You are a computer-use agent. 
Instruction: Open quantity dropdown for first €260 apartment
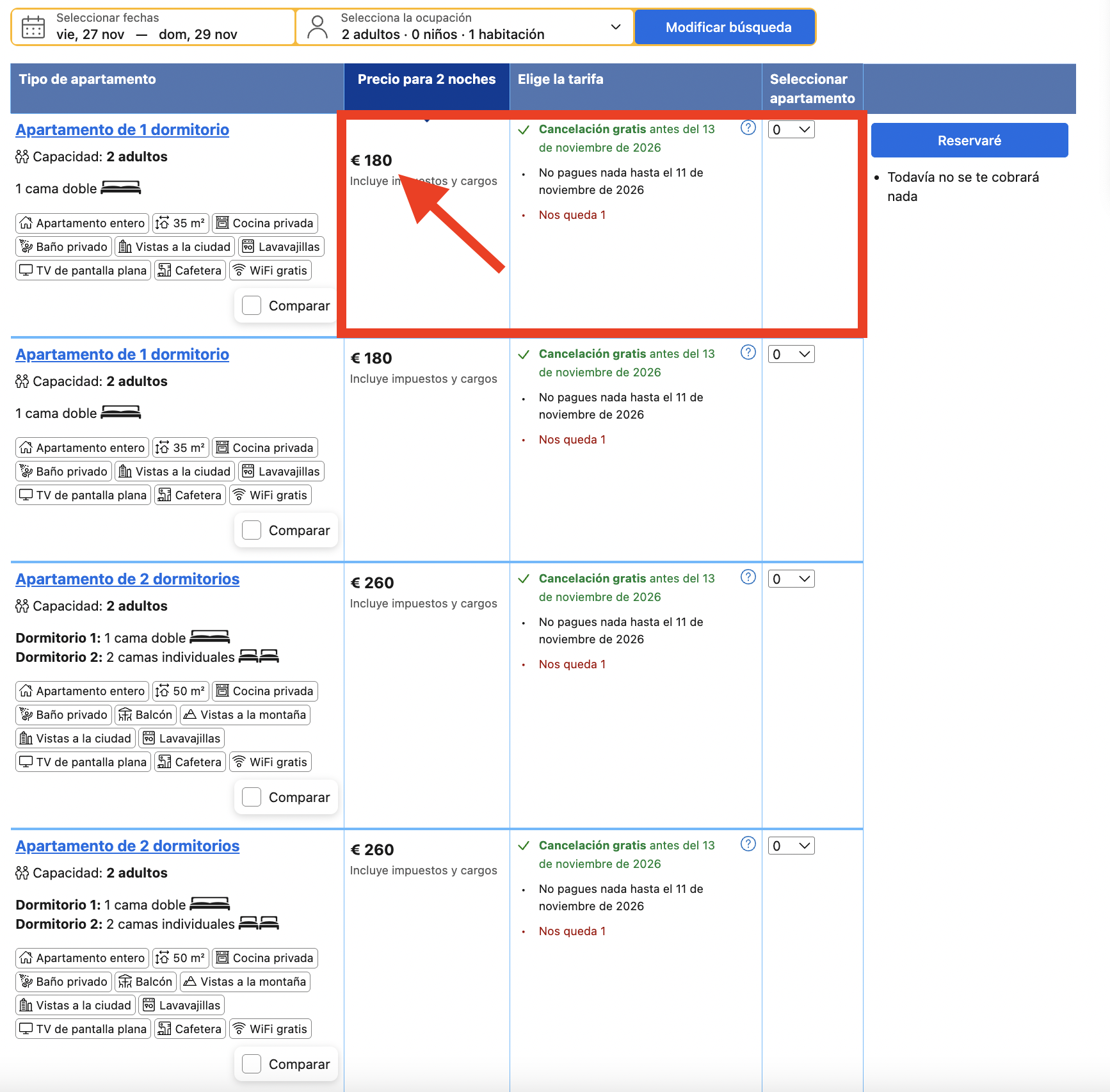(x=791, y=579)
